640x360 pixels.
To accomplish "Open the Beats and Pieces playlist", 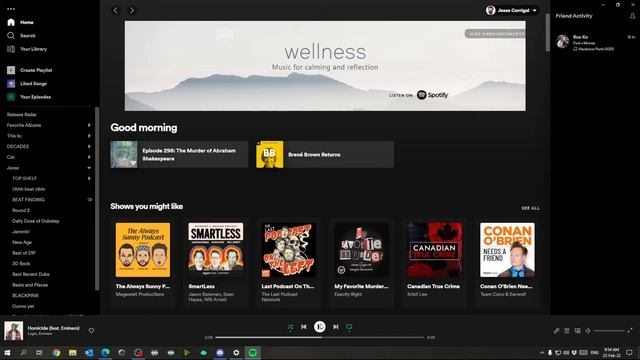I will point(30,285).
